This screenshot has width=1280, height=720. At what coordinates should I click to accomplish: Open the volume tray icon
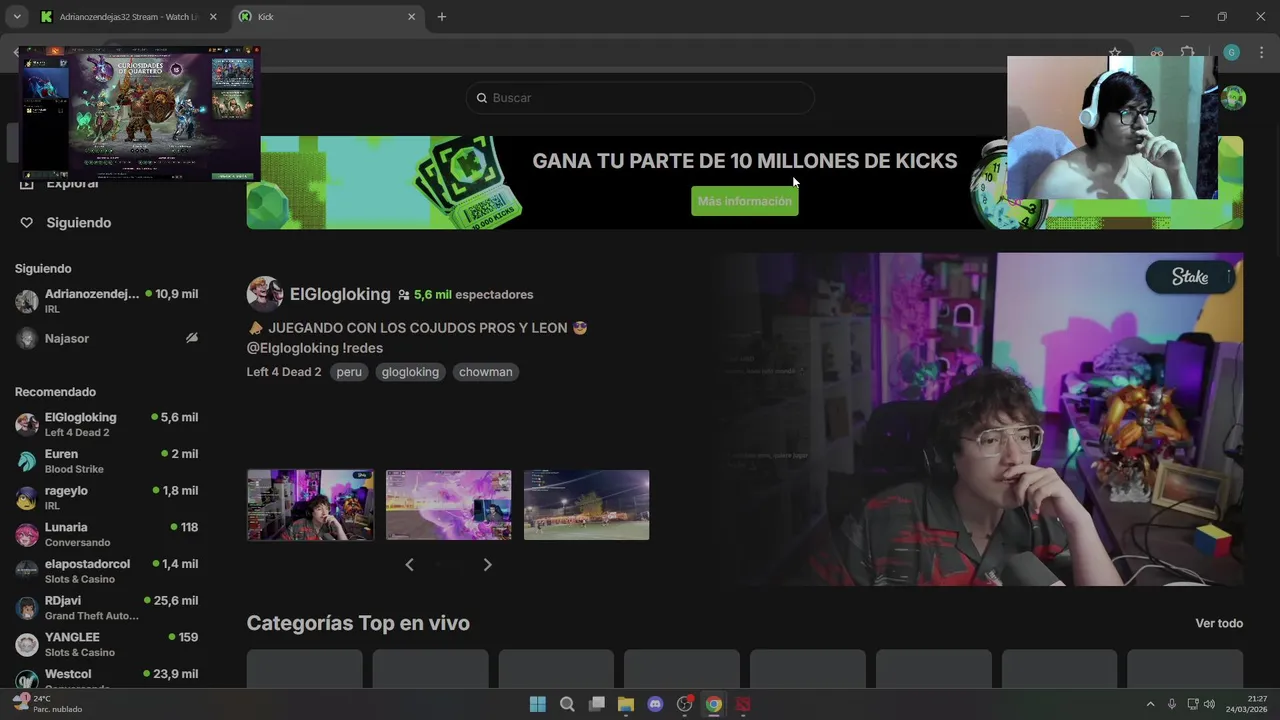coord(1209,704)
